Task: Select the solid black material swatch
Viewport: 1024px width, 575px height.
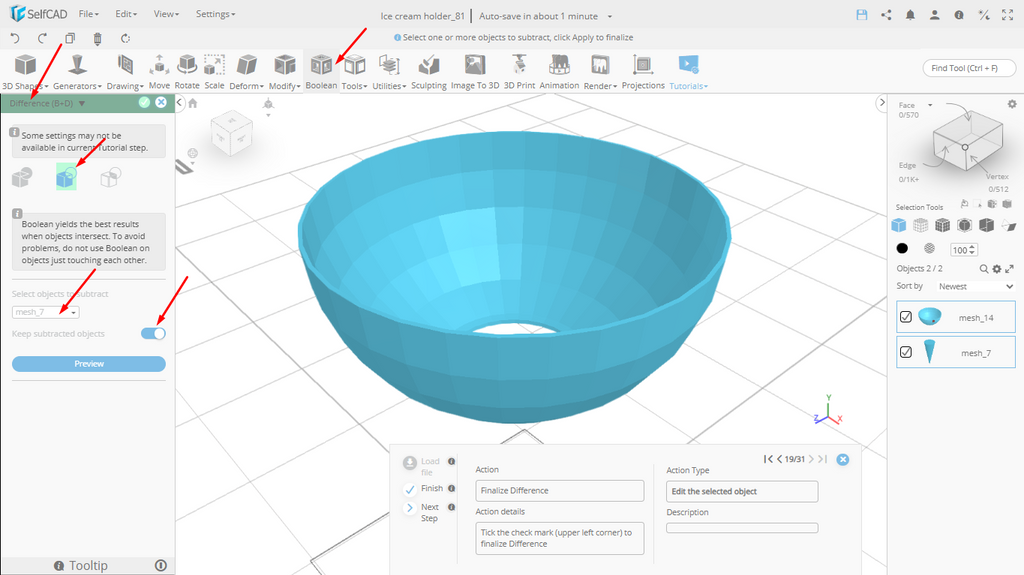Action: pos(902,248)
